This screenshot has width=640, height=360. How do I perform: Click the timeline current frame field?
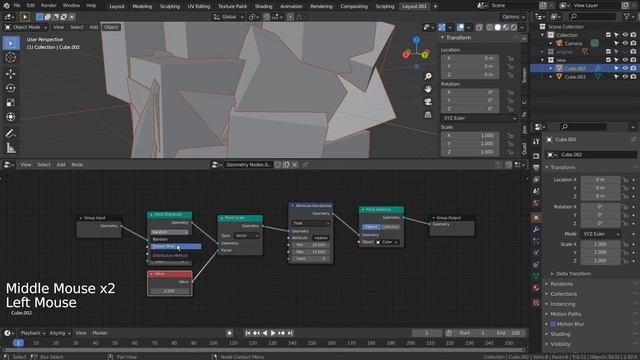(427, 333)
